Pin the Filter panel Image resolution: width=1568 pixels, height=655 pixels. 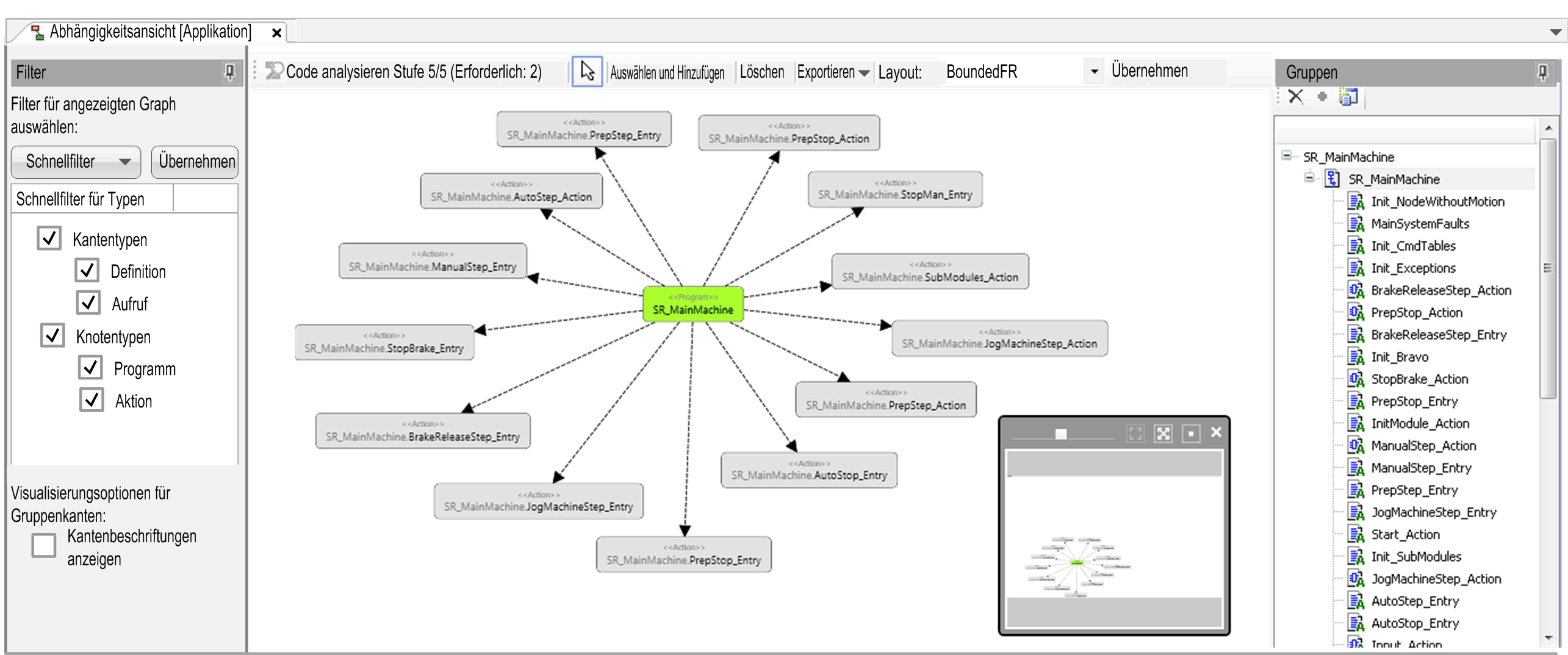point(230,72)
